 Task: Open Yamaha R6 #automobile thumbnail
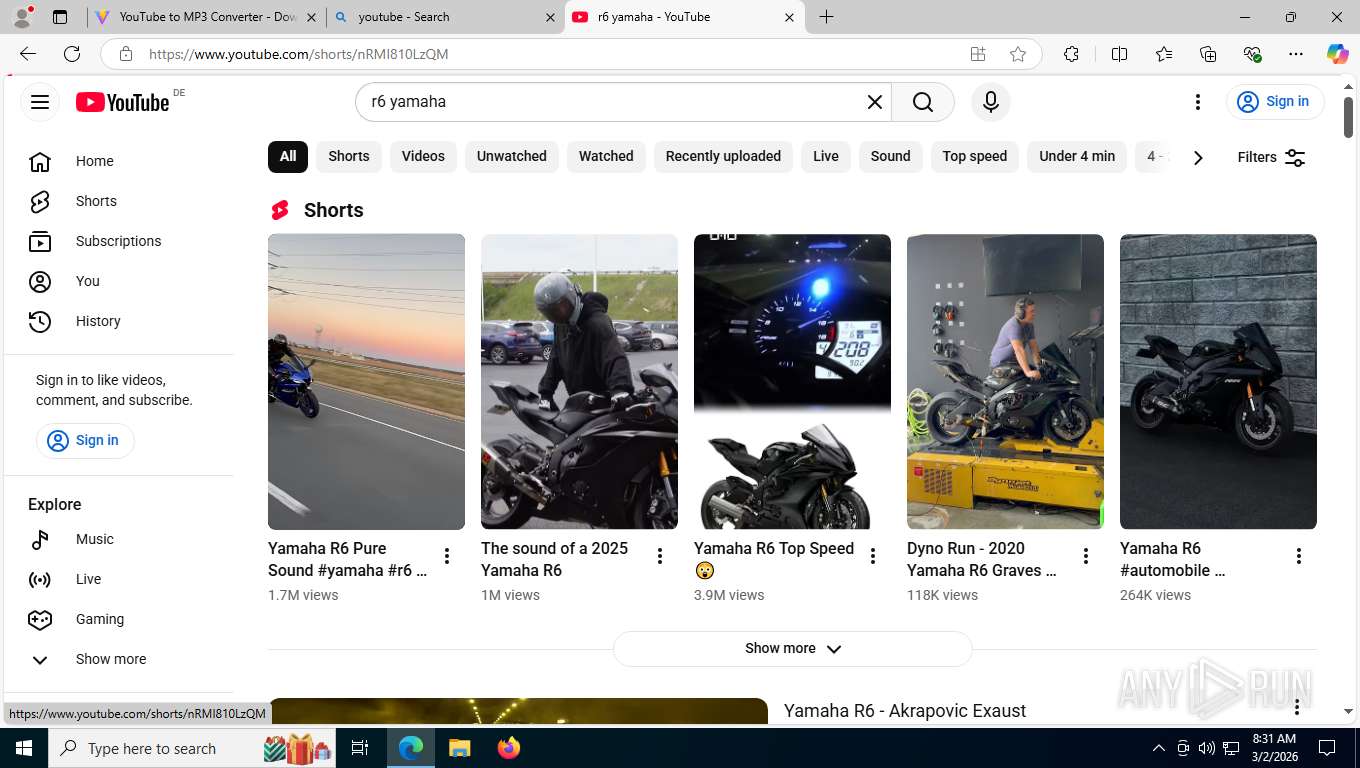point(1218,381)
